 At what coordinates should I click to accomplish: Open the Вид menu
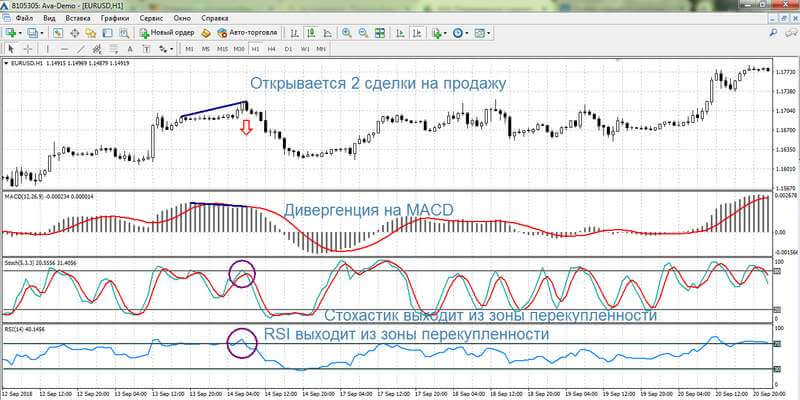pyautogui.click(x=49, y=18)
